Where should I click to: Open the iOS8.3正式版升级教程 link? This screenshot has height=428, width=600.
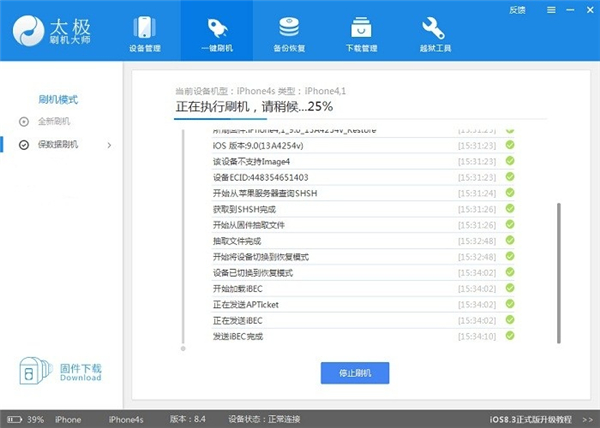pyautogui.click(x=540, y=419)
